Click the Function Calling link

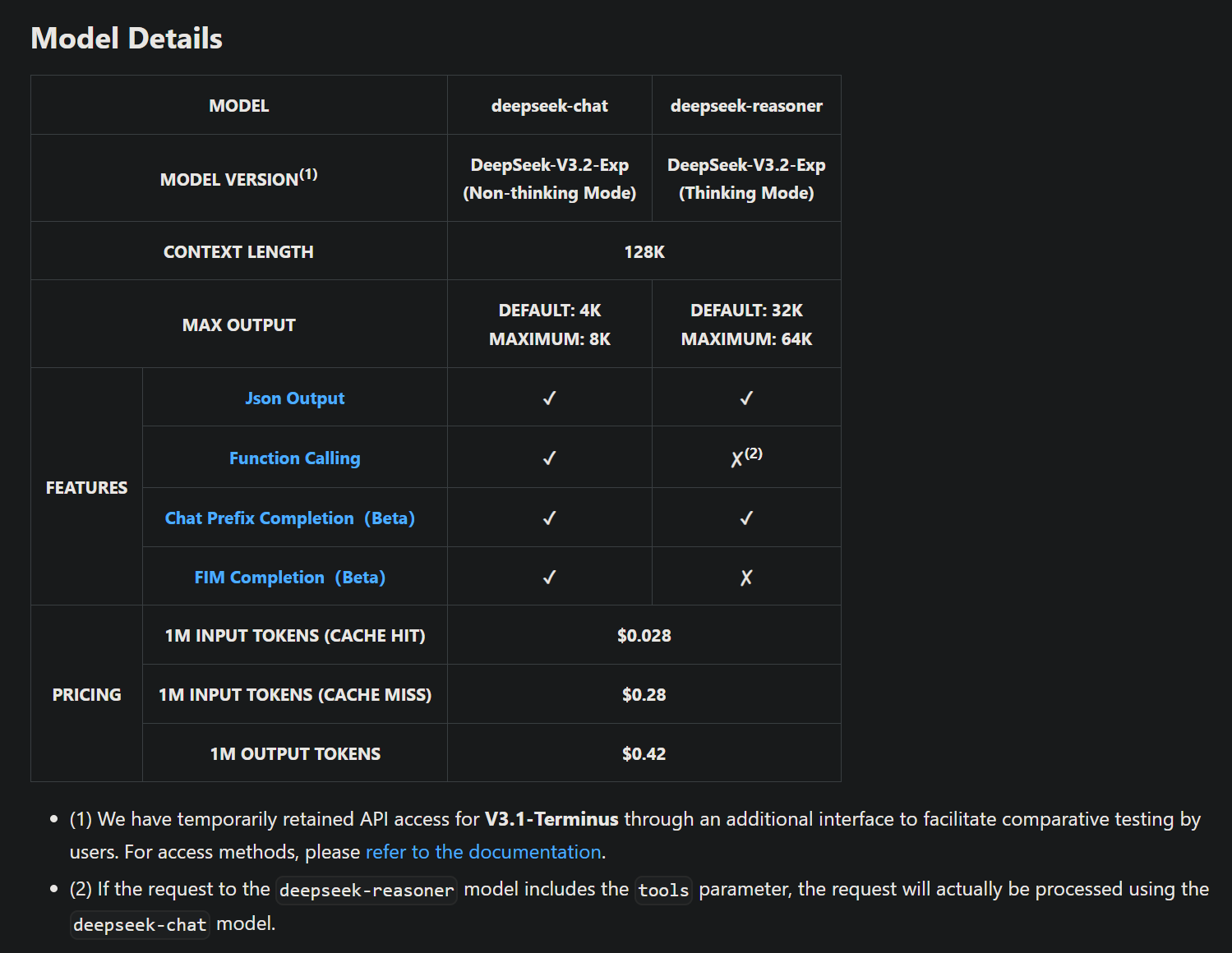(294, 458)
